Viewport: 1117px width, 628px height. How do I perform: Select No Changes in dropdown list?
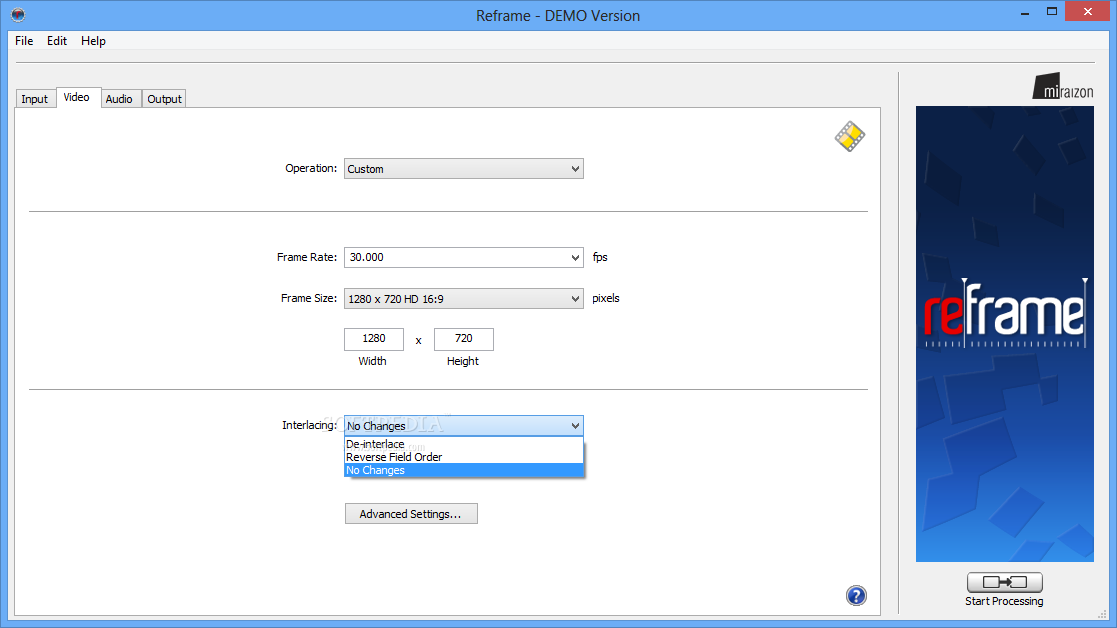click(464, 470)
